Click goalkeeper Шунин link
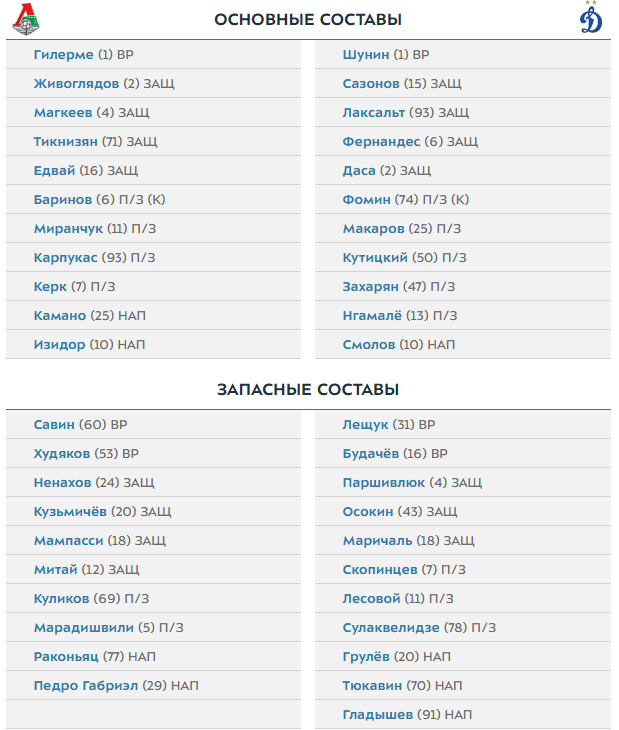This screenshot has height=730, width=619. click(x=365, y=55)
